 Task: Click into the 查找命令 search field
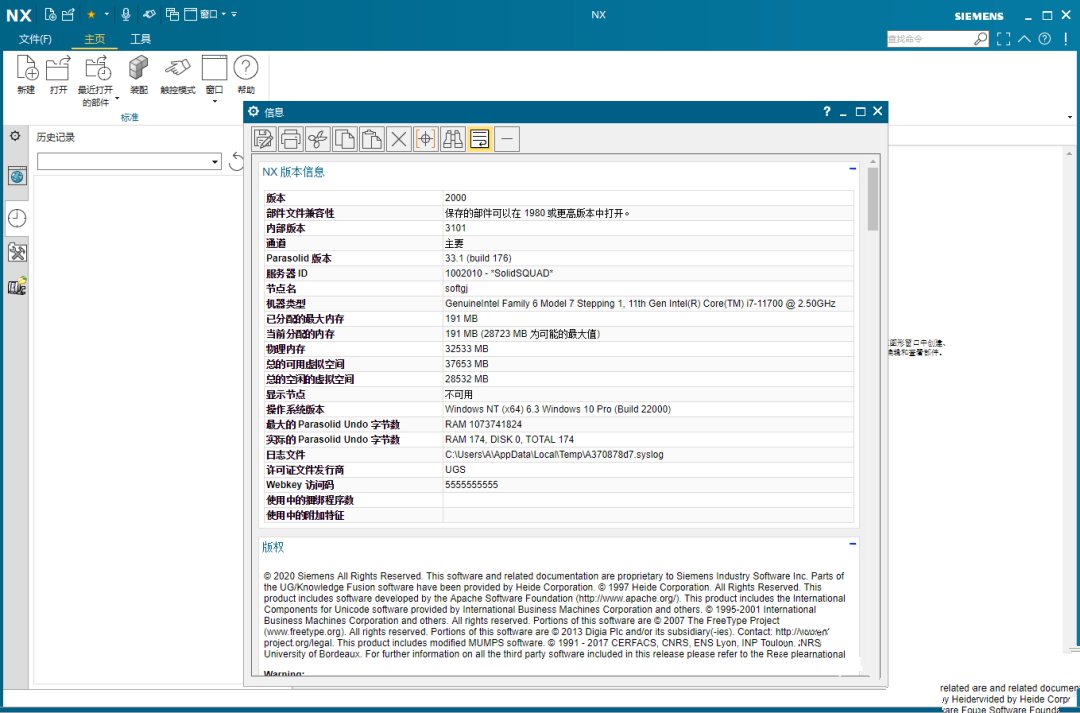pyautogui.click(x=930, y=39)
